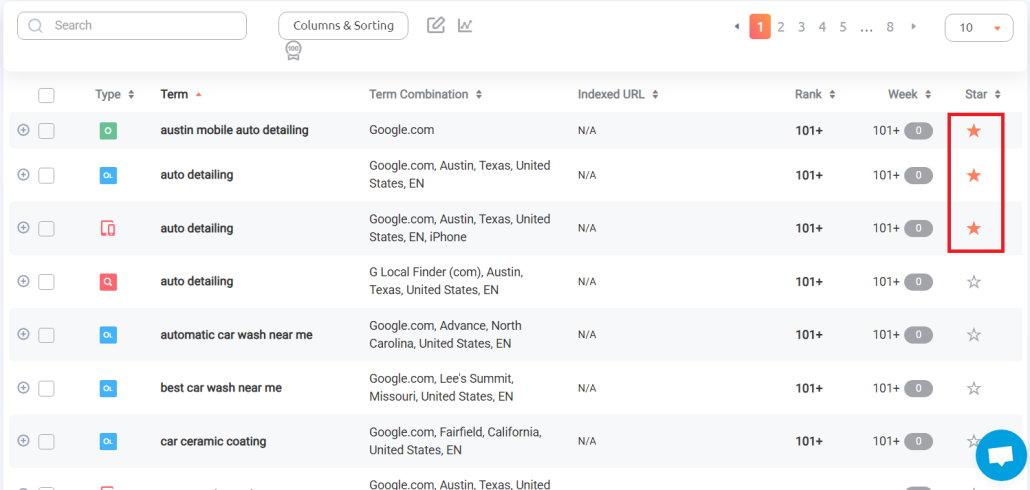Click week change badge of automatic car wash near me
The image size is (1030, 490).
point(918,335)
